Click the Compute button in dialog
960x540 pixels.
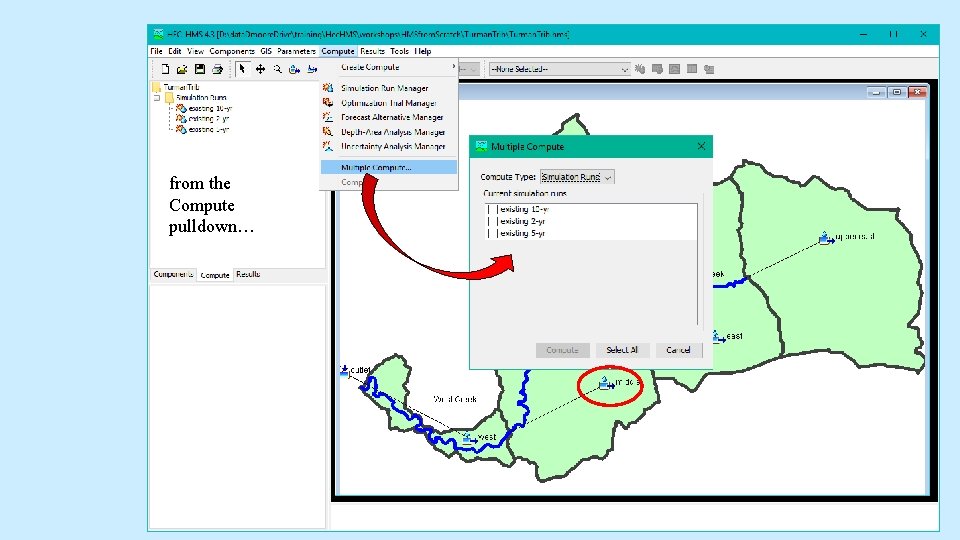562,350
